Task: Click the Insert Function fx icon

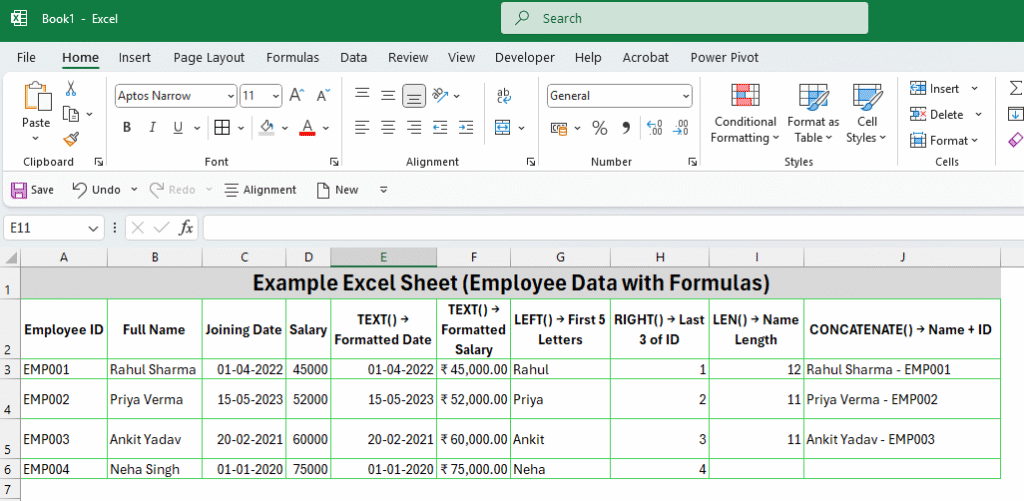Action: tap(186, 228)
